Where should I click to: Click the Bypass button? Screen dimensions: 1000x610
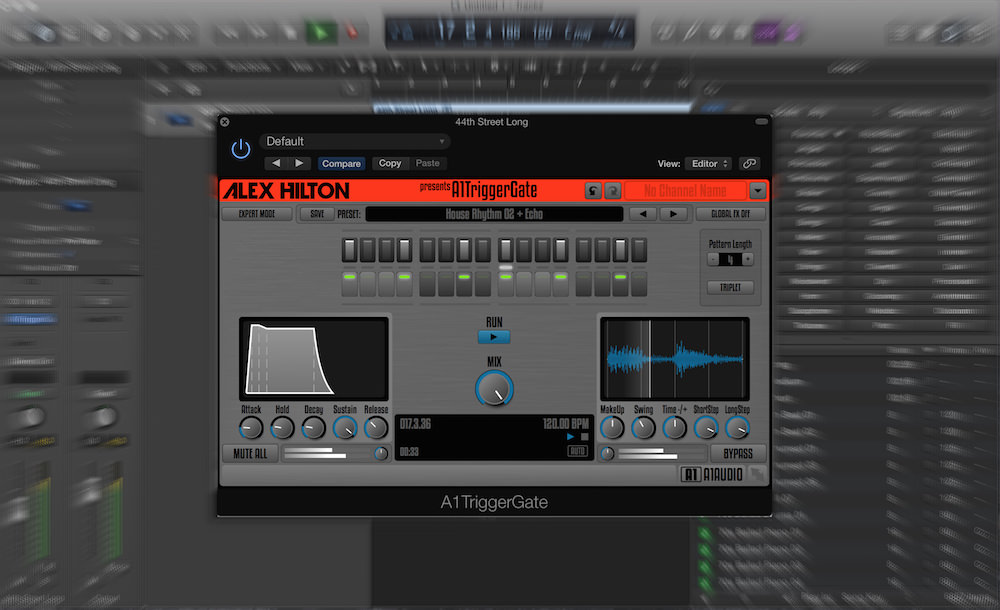(738, 454)
